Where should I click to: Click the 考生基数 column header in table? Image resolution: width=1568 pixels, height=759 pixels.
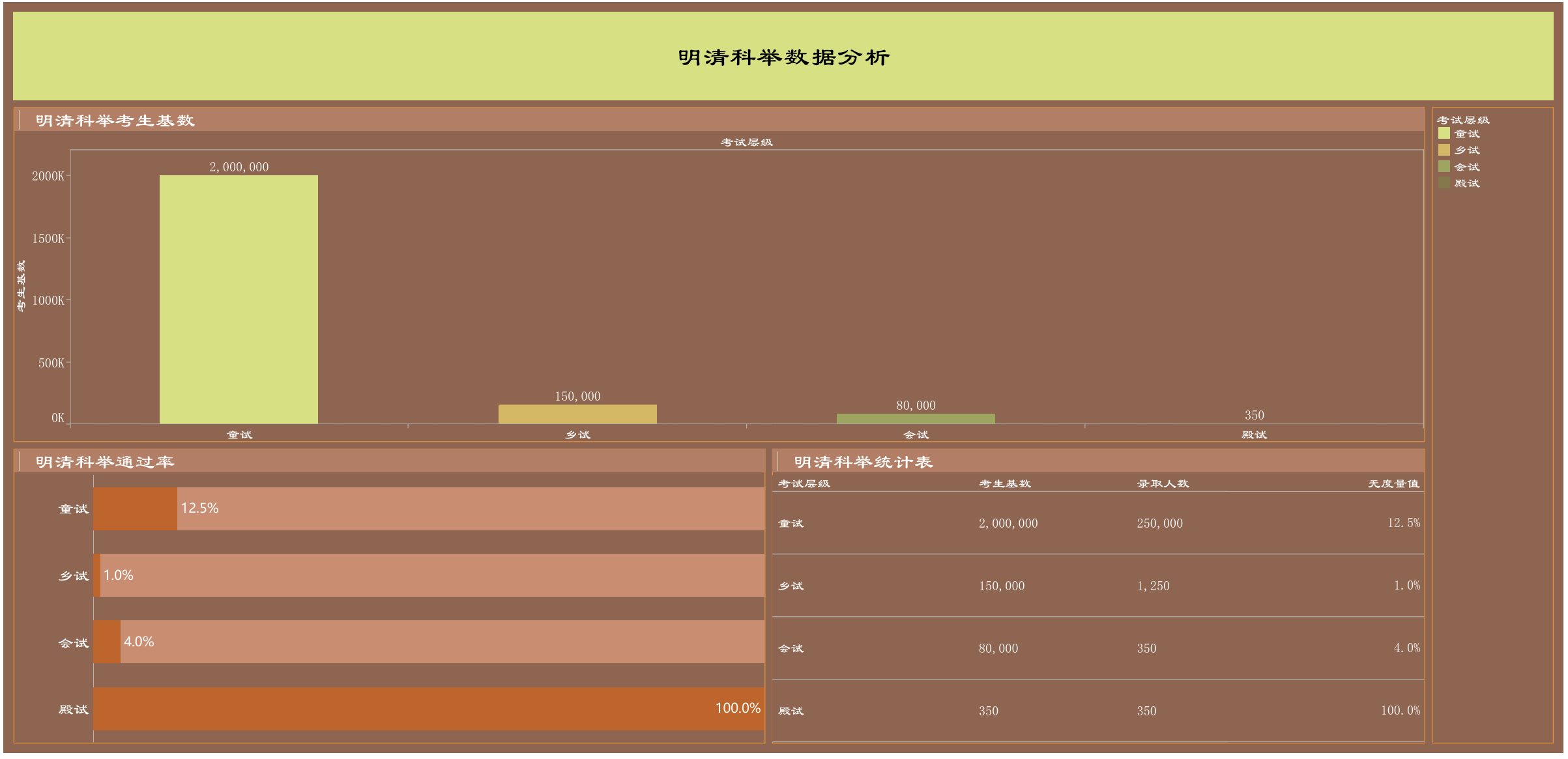1004,483
